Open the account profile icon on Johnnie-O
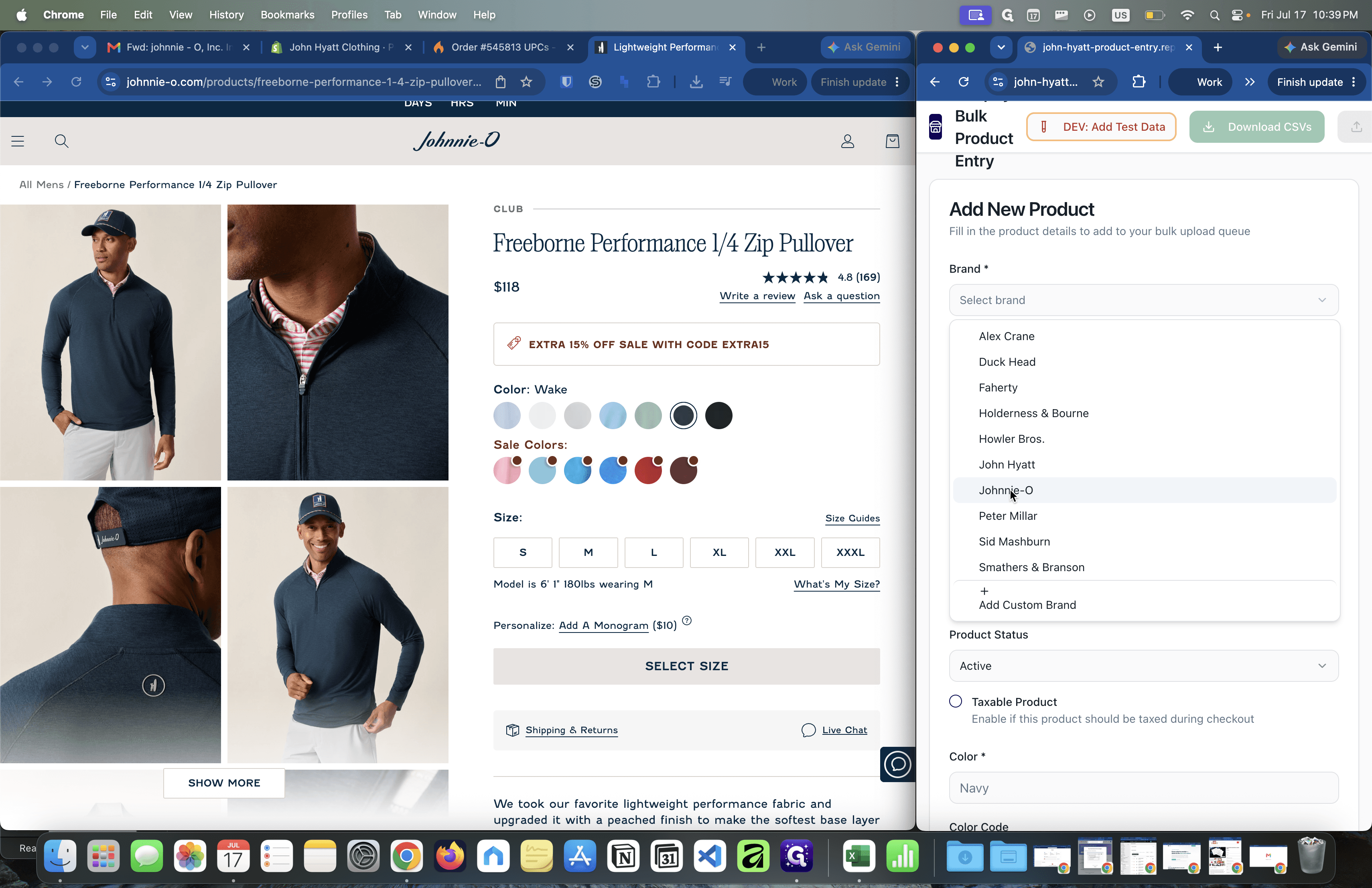The image size is (1372, 888). [847, 141]
